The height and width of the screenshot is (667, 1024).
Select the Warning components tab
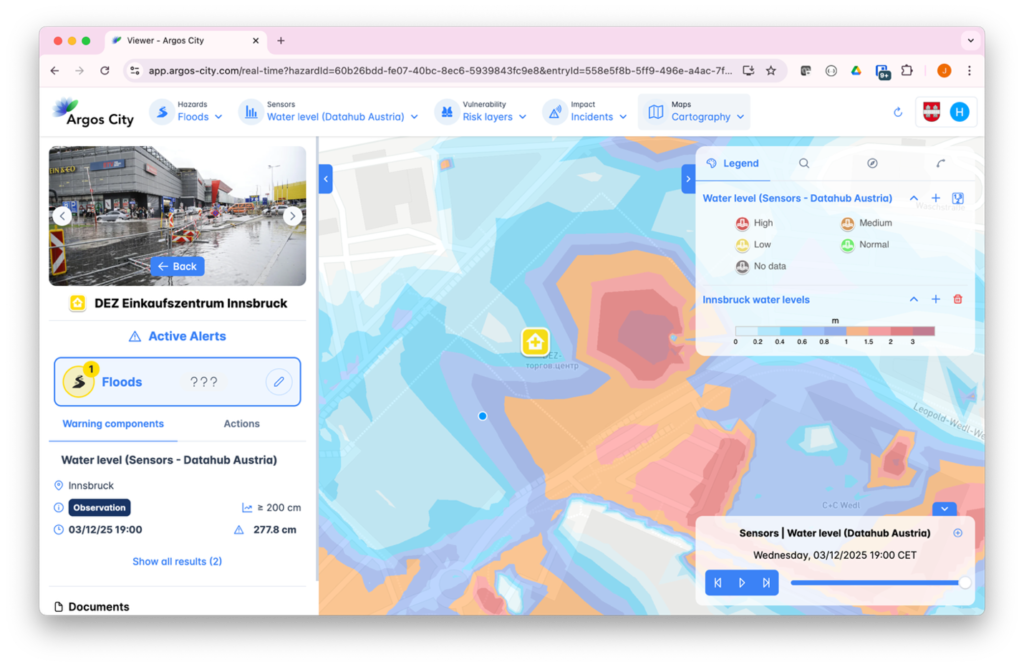pos(113,424)
